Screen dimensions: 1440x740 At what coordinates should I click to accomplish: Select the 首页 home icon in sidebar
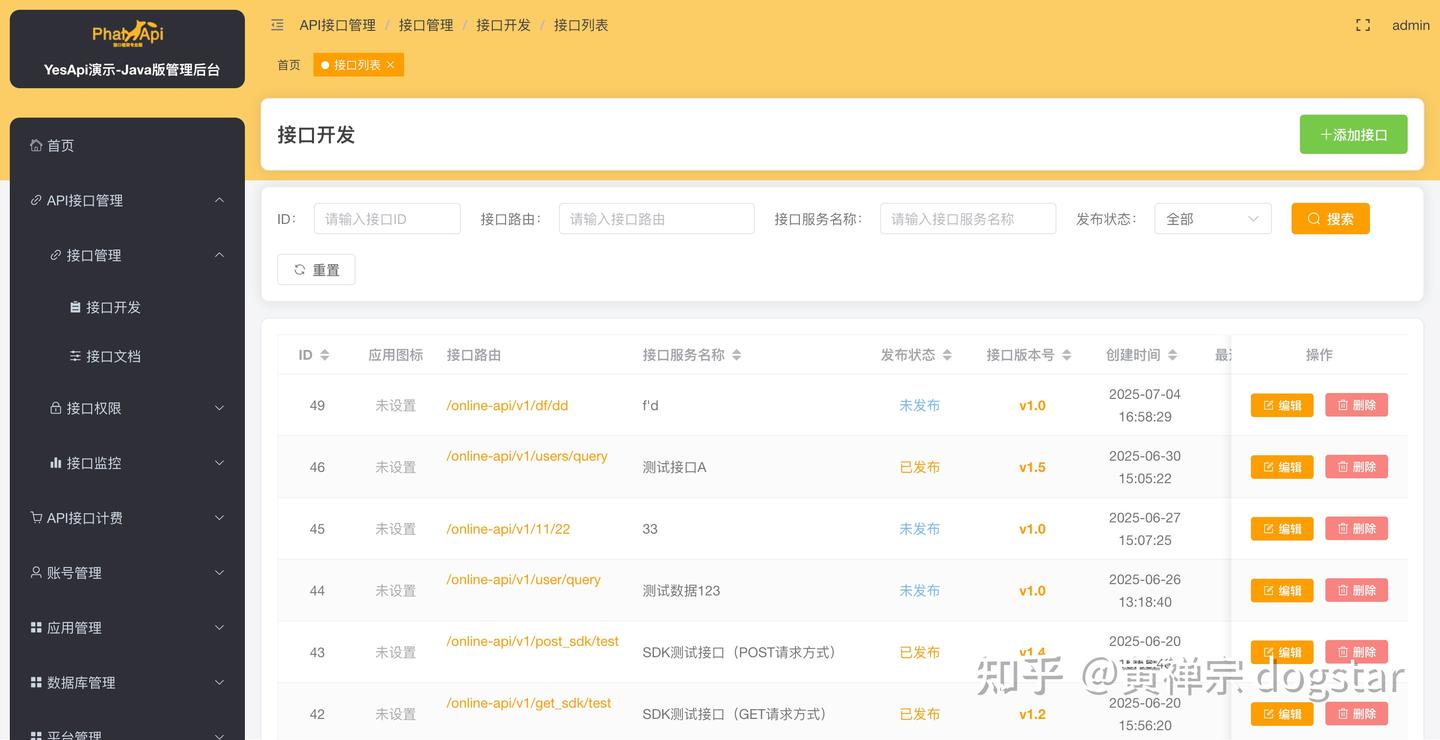tap(38, 145)
